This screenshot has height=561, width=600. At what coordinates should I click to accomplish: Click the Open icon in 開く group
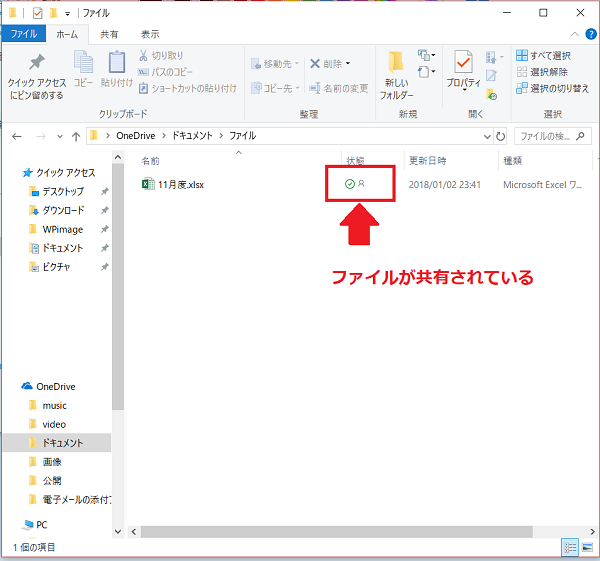tap(491, 58)
